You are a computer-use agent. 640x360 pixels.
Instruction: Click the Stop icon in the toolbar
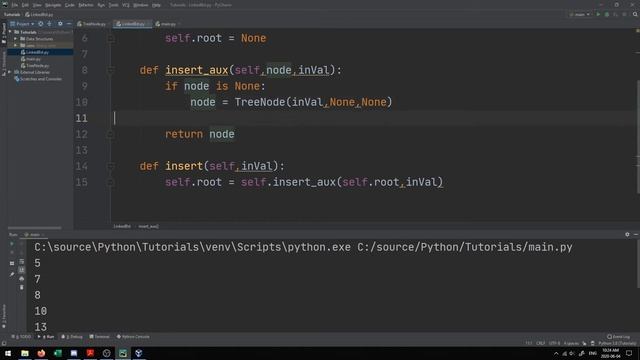(624, 15)
